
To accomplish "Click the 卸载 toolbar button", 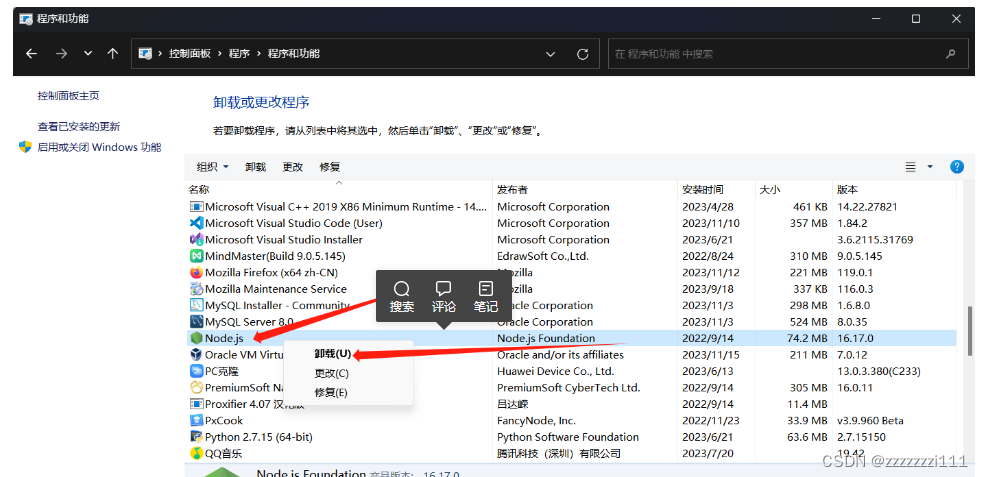I will coord(256,167).
